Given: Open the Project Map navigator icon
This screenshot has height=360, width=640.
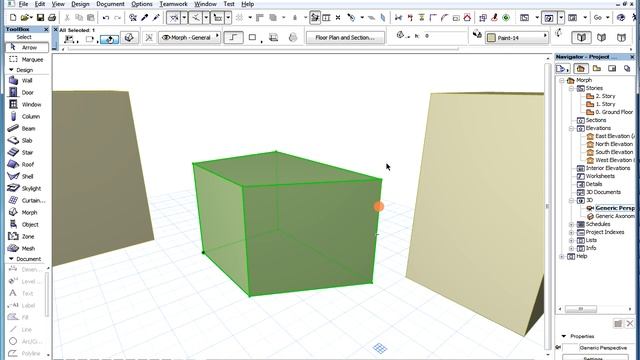Looking at the screenshot, I should tap(580, 69).
